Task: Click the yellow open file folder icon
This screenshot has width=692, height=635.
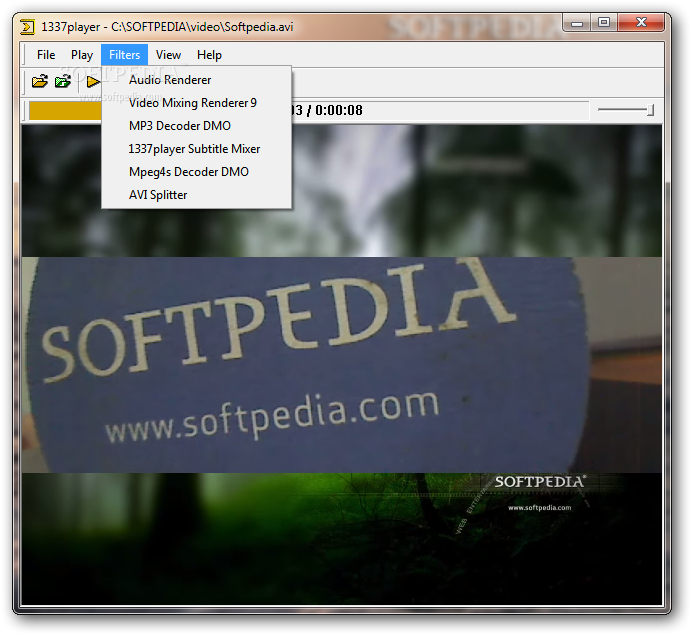Action: coord(40,82)
